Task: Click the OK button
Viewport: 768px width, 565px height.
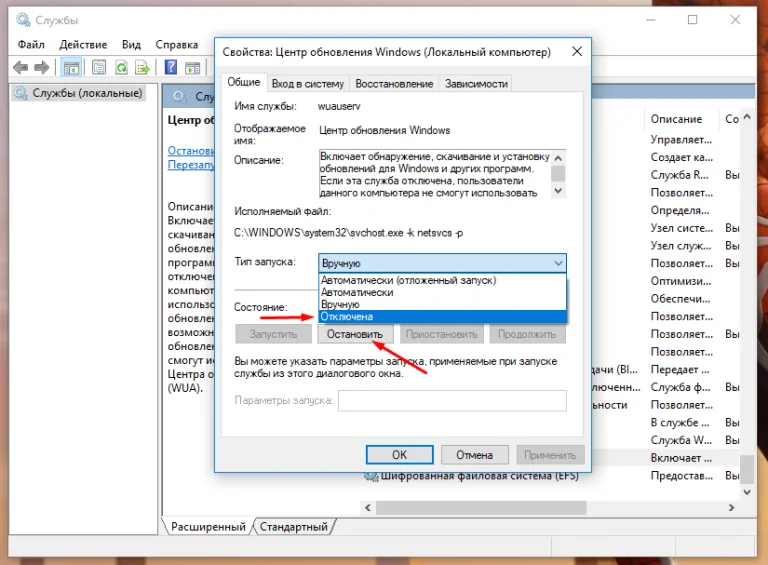Action: (399, 455)
